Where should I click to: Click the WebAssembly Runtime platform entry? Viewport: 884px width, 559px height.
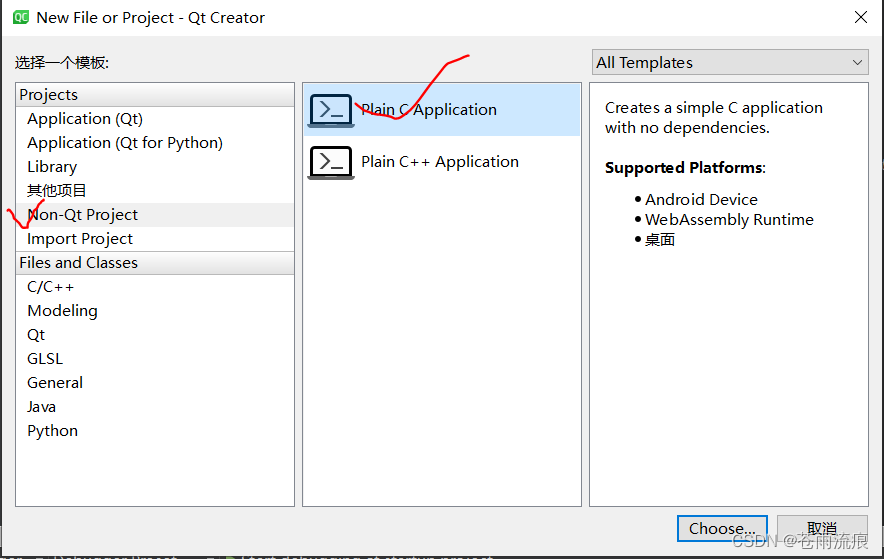click(x=729, y=220)
